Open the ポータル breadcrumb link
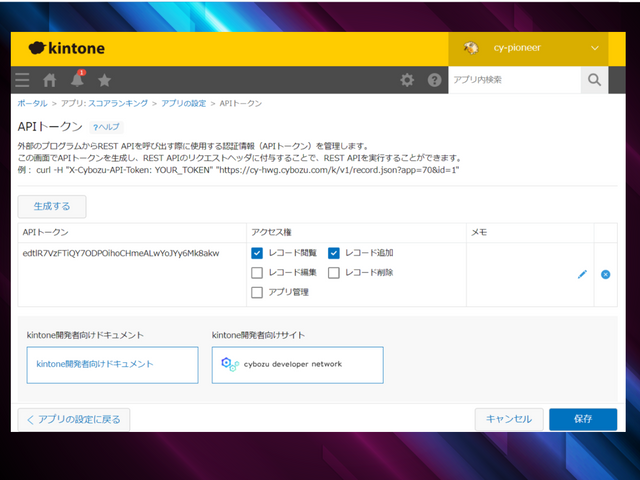 coord(32,103)
